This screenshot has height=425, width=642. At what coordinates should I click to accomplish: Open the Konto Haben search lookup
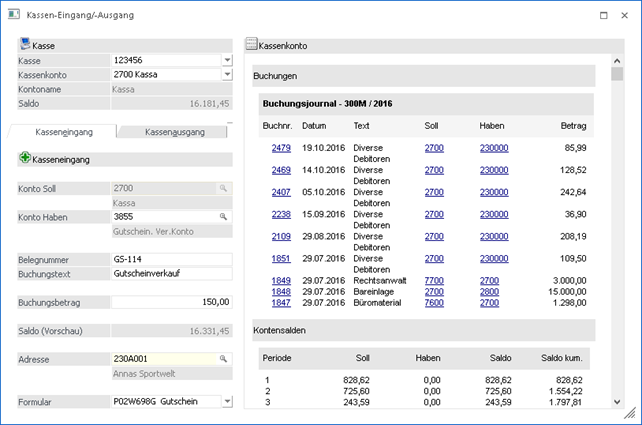(224, 216)
